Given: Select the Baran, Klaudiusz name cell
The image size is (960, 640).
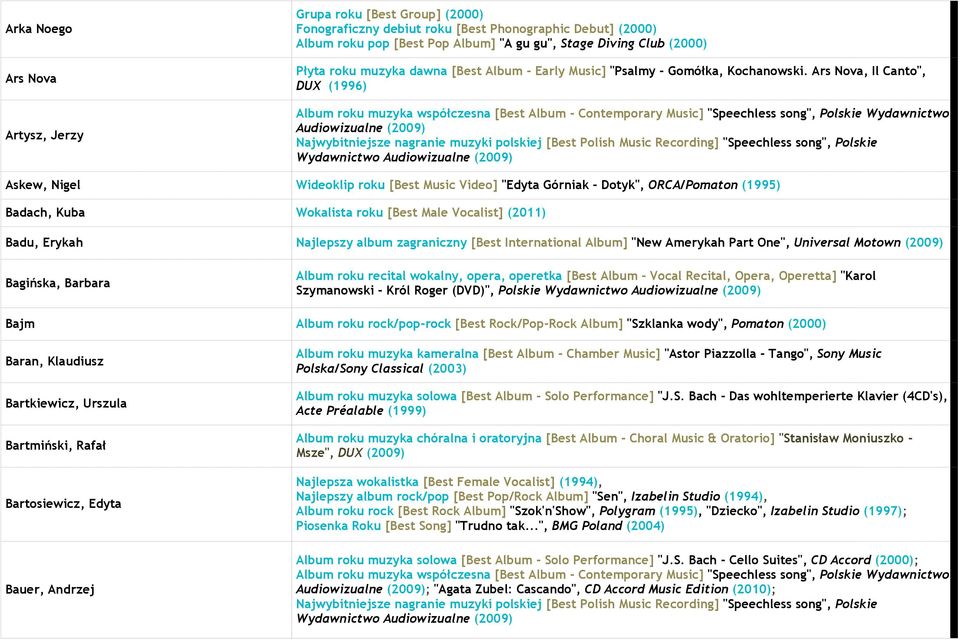Looking at the screenshot, I should pyautogui.click(x=146, y=361).
